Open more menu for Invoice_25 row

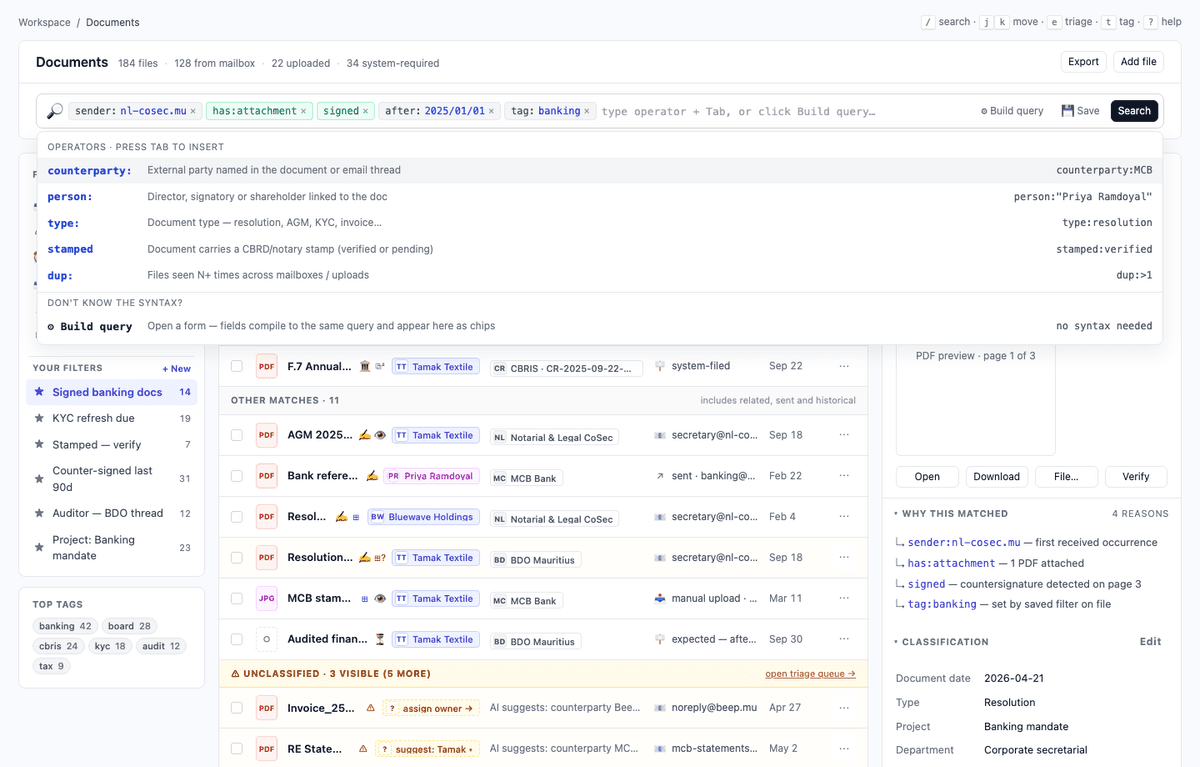click(845, 708)
